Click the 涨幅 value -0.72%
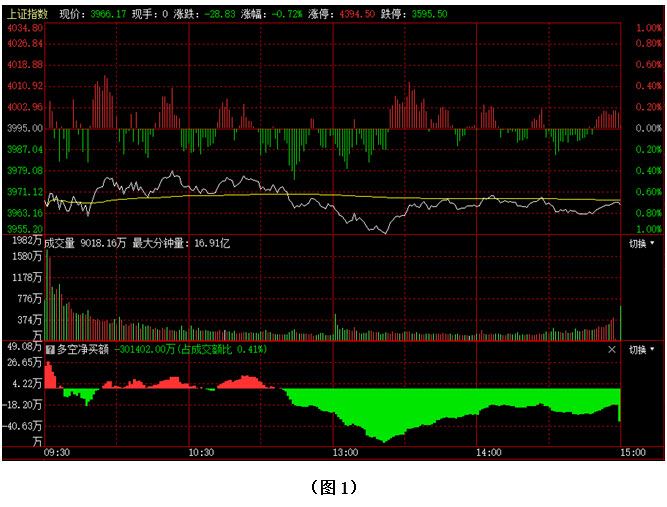 point(288,15)
